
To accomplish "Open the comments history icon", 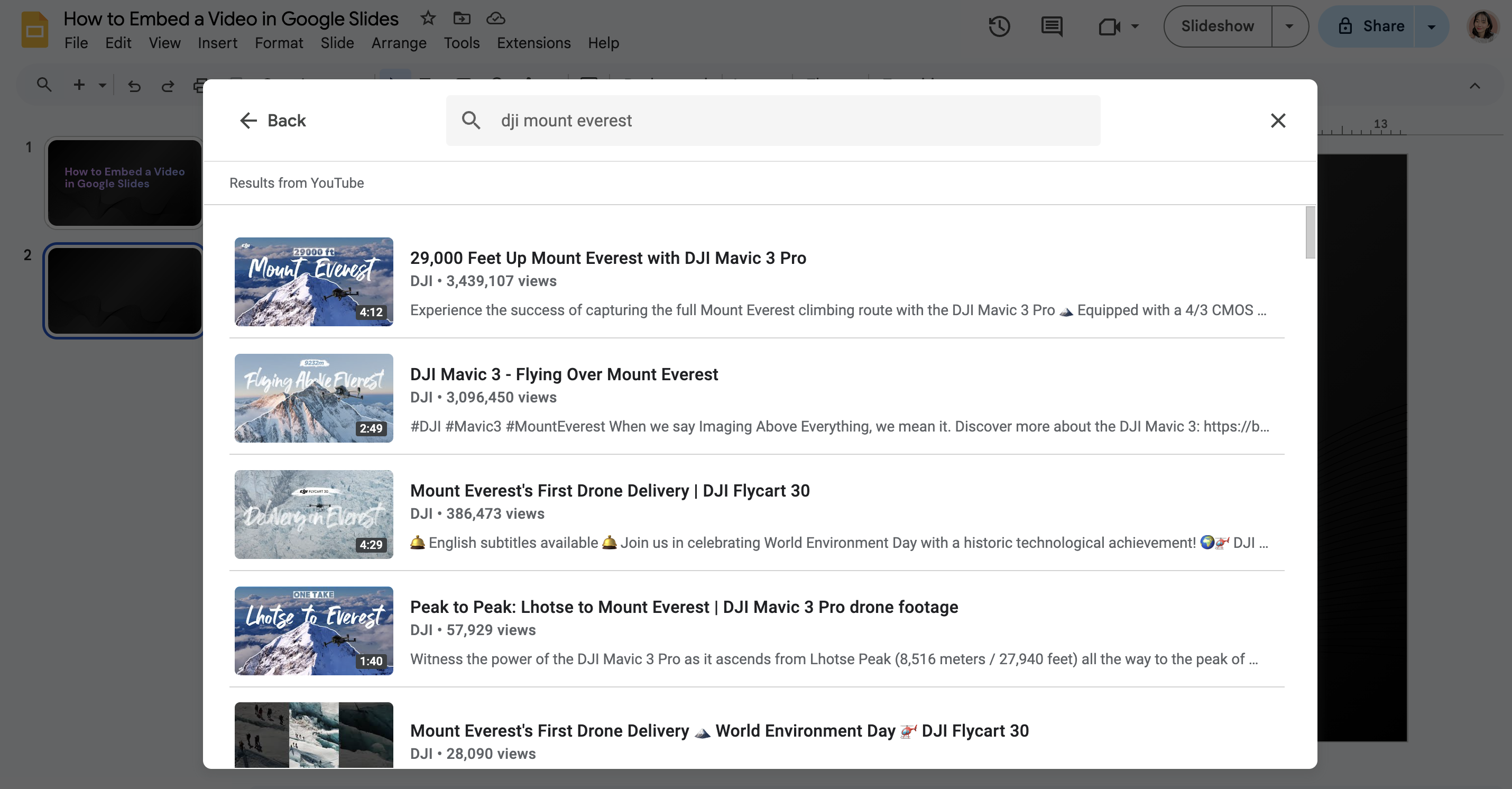I will [x=1051, y=26].
